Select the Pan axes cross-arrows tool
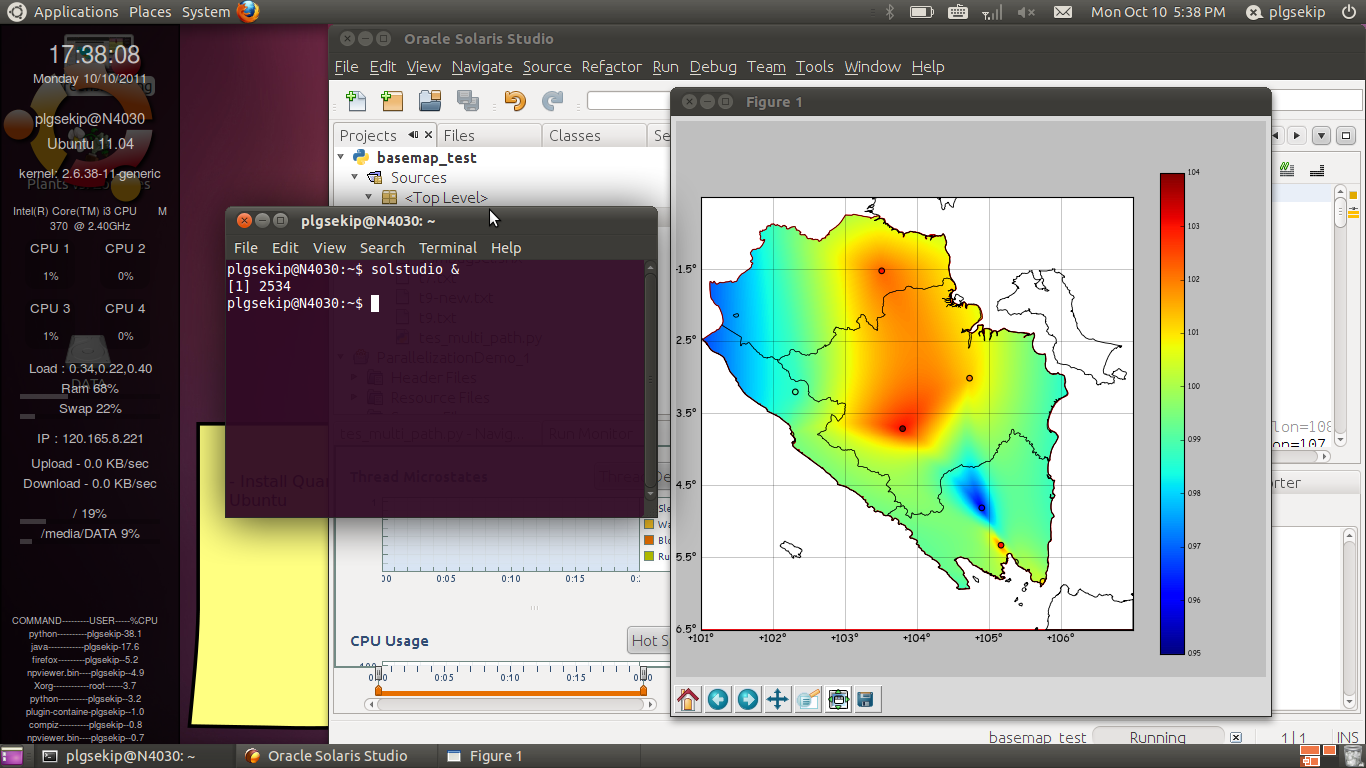This screenshot has height=768, width=1366. click(x=777, y=699)
